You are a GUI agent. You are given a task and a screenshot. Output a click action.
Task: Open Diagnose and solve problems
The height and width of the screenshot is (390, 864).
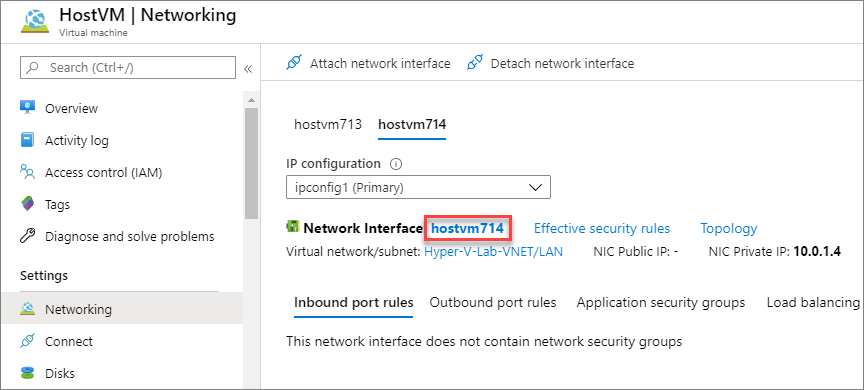pos(129,237)
